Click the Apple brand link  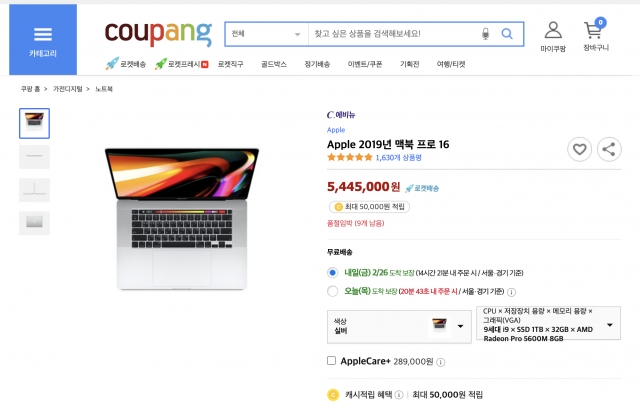tap(336, 130)
